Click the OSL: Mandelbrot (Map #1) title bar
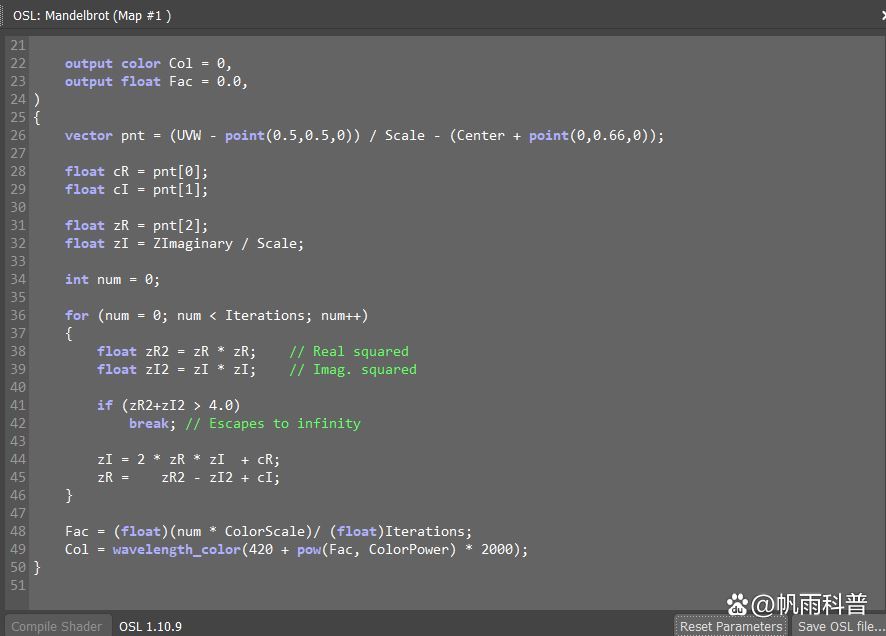Screen dimensions: 886x636 (92, 15)
